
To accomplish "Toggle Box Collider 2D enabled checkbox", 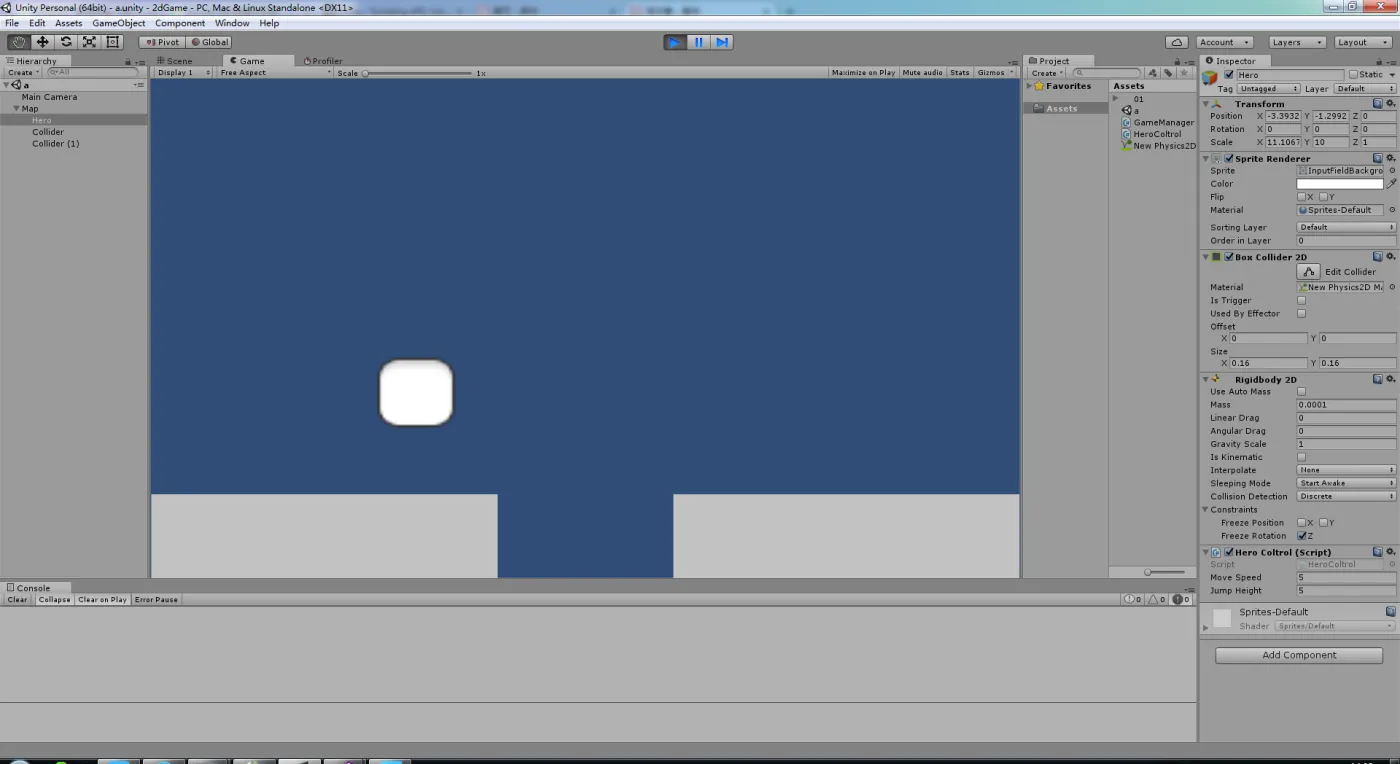I will coord(1229,257).
